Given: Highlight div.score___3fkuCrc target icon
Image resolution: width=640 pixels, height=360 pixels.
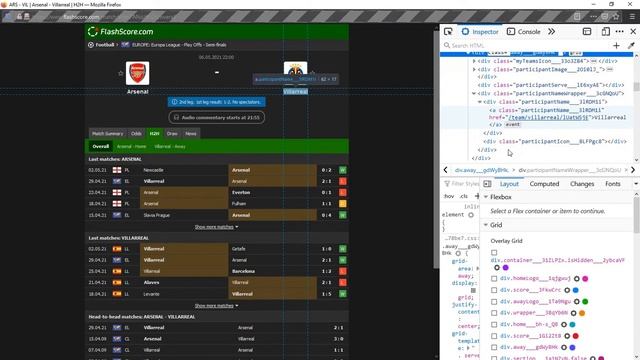Looking at the screenshot, I should 567,290.
